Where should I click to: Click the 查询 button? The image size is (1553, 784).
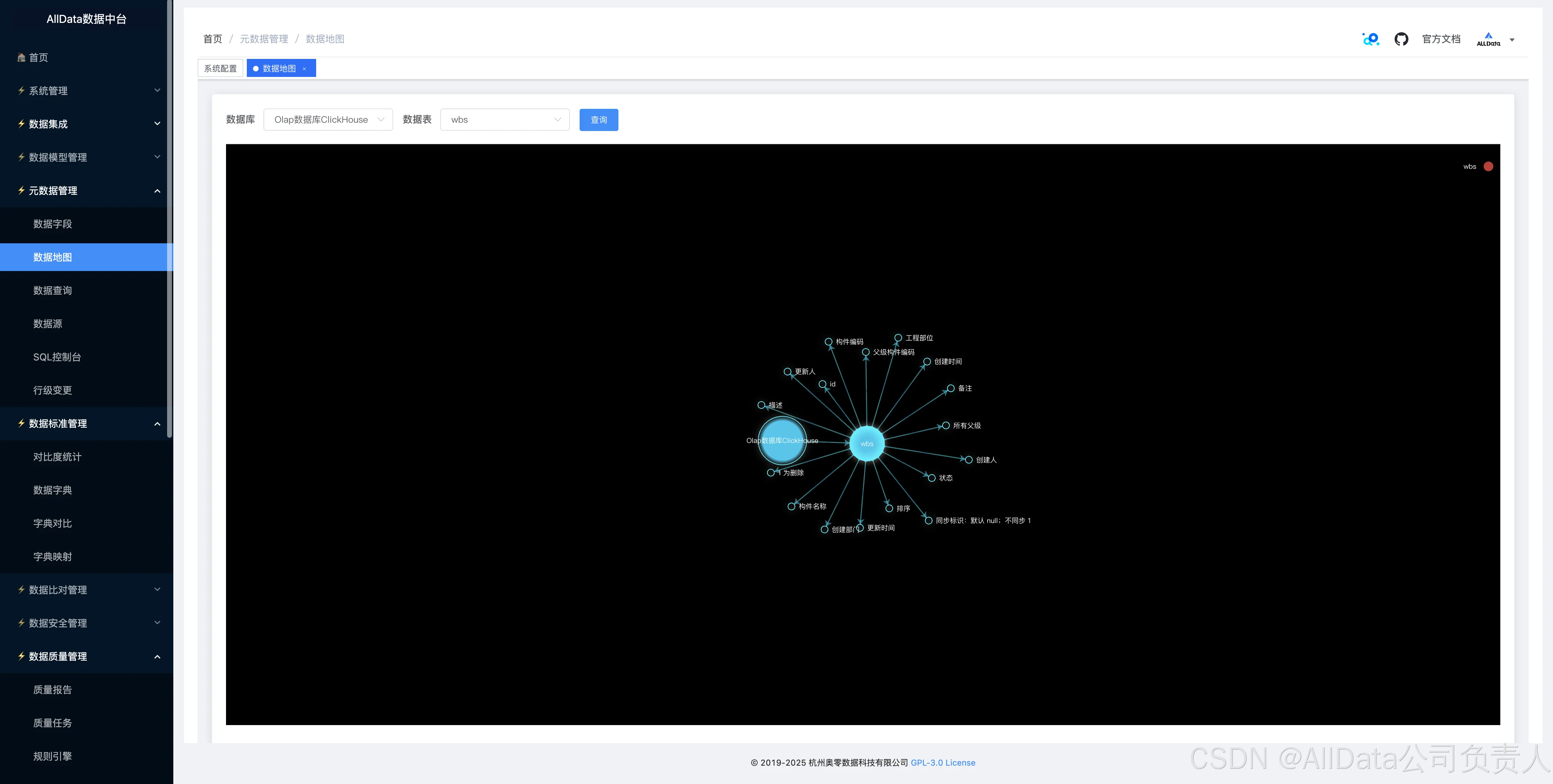click(598, 119)
